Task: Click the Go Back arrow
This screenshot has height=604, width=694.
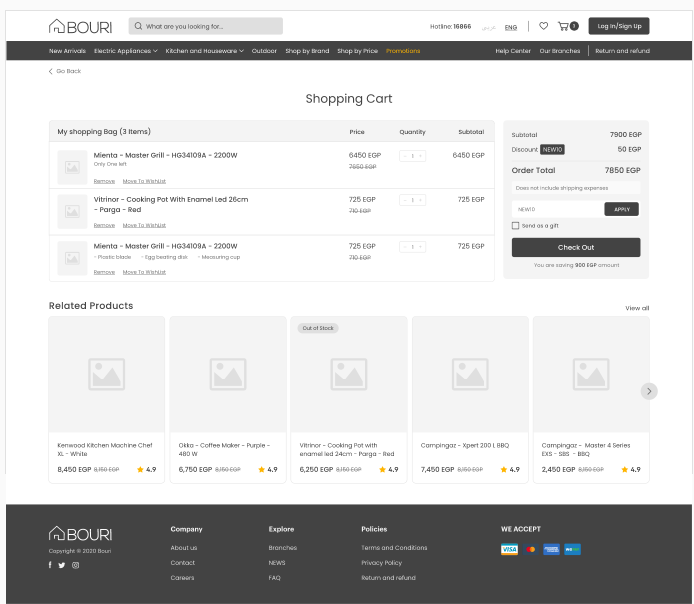Action: [50, 71]
